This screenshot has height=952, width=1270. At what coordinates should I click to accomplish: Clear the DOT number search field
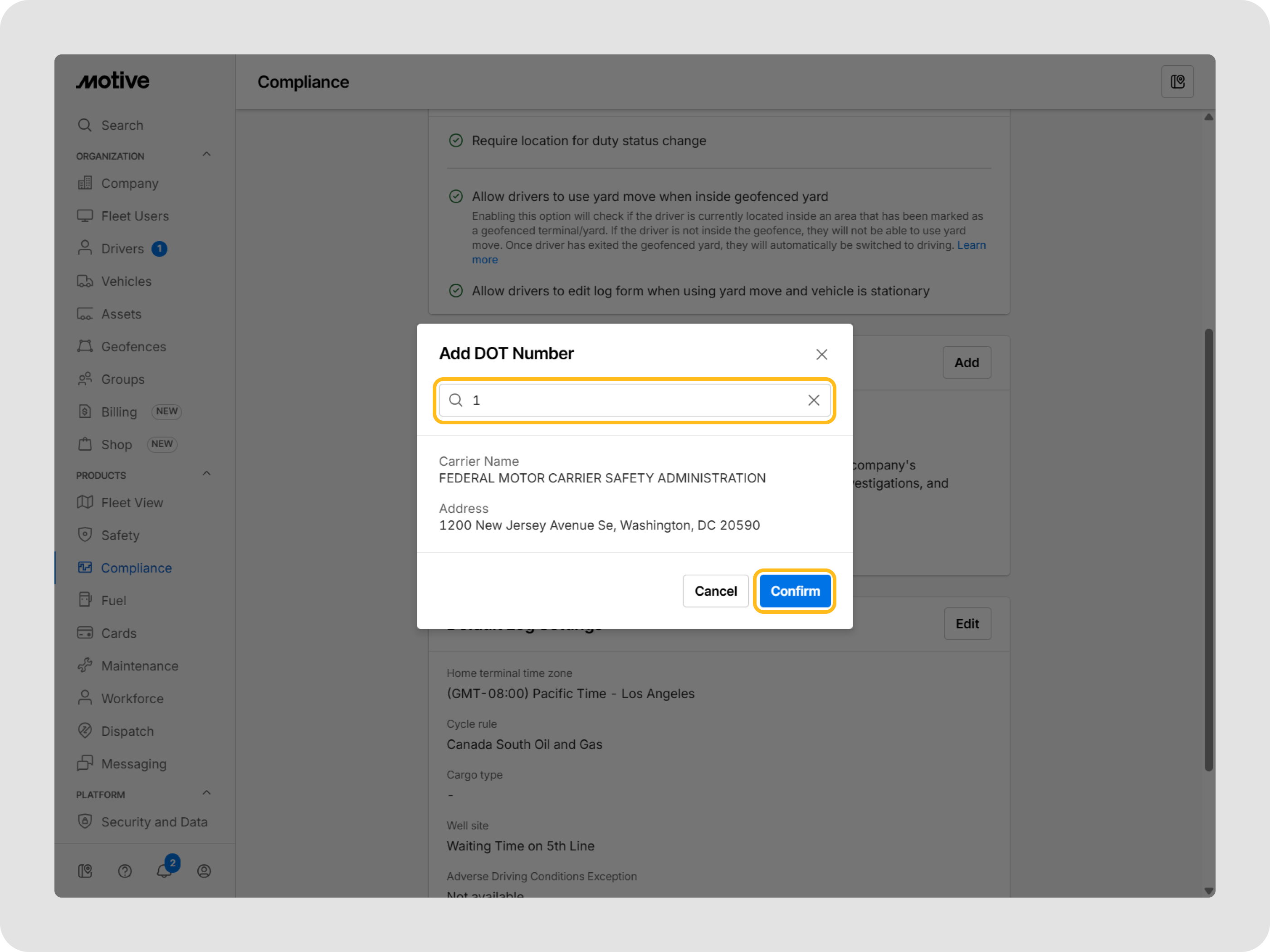click(814, 400)
